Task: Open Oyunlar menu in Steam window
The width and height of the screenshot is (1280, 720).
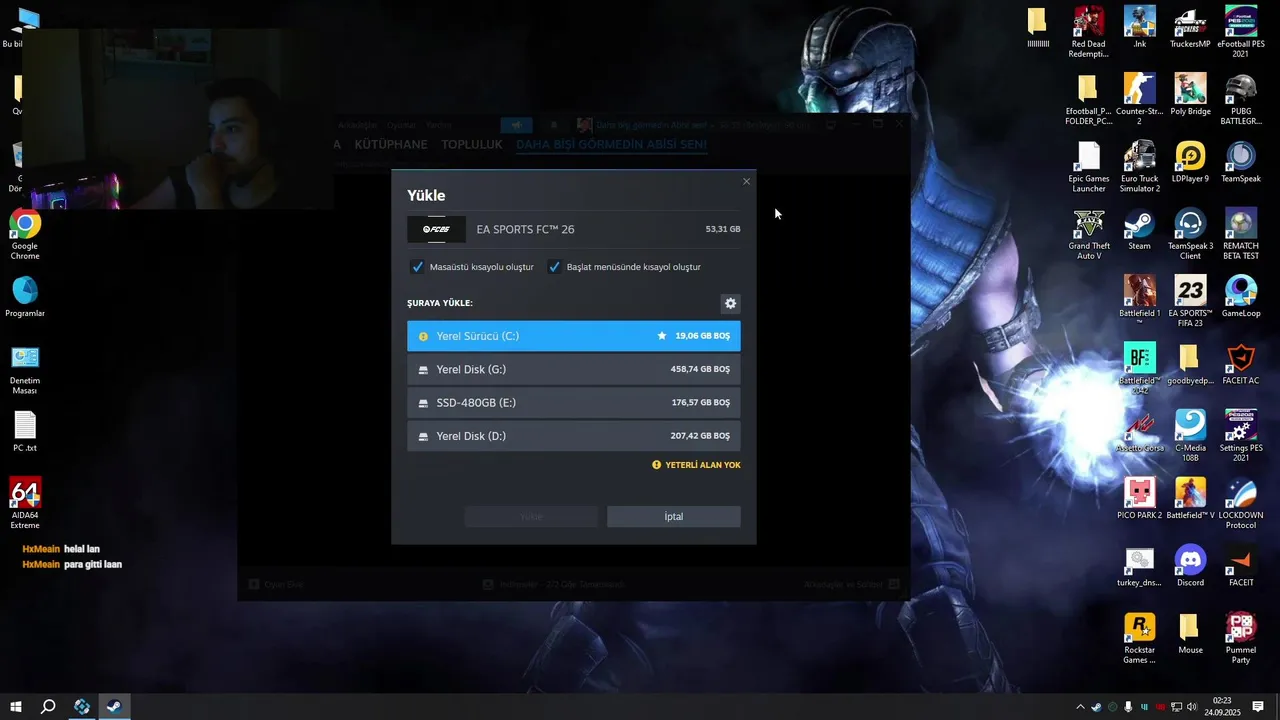Action: coord(401,125)
